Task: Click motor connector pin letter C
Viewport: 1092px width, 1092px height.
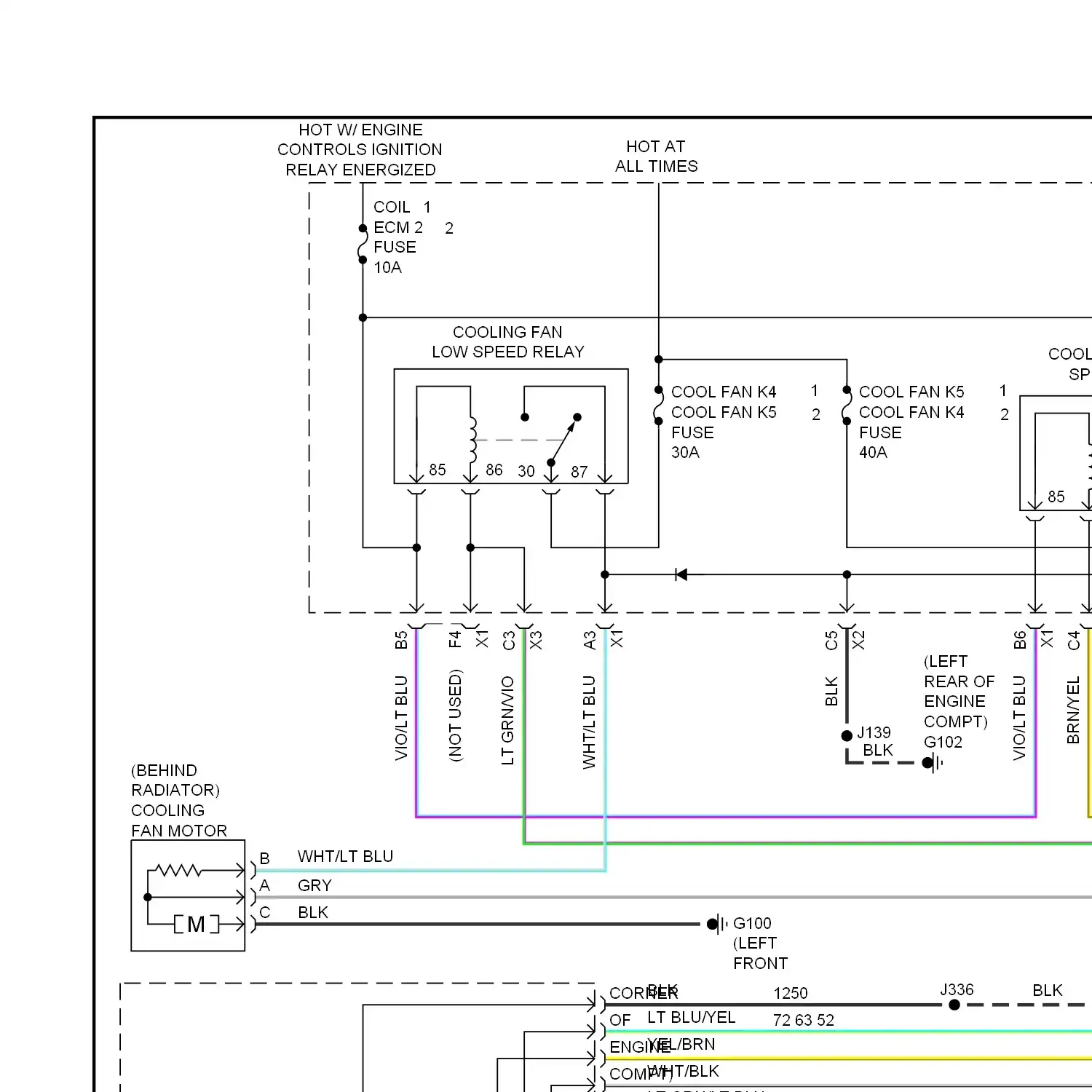Action: click(265, 913)
